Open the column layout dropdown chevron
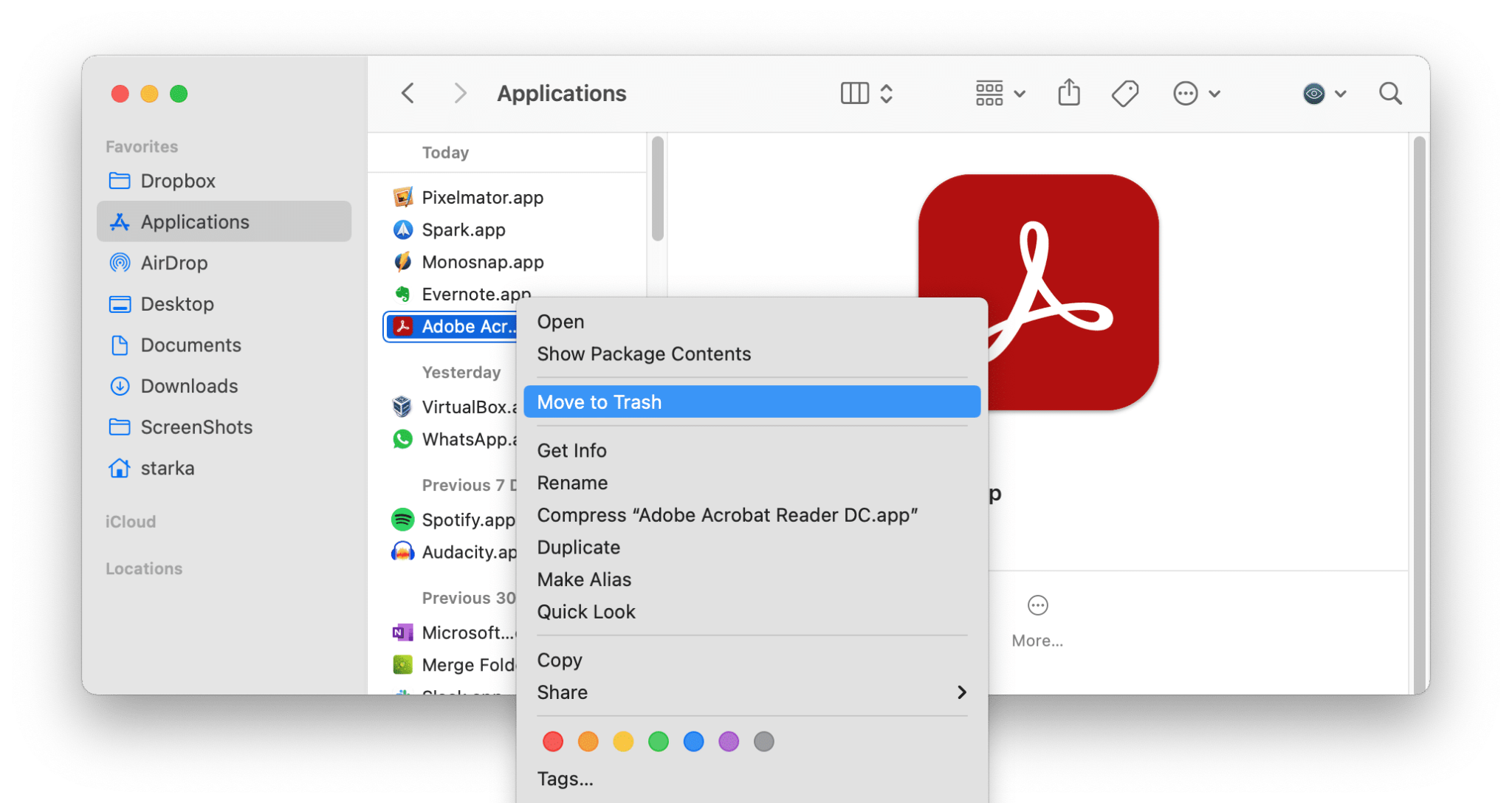1512x803 pixels. (886, 93)
